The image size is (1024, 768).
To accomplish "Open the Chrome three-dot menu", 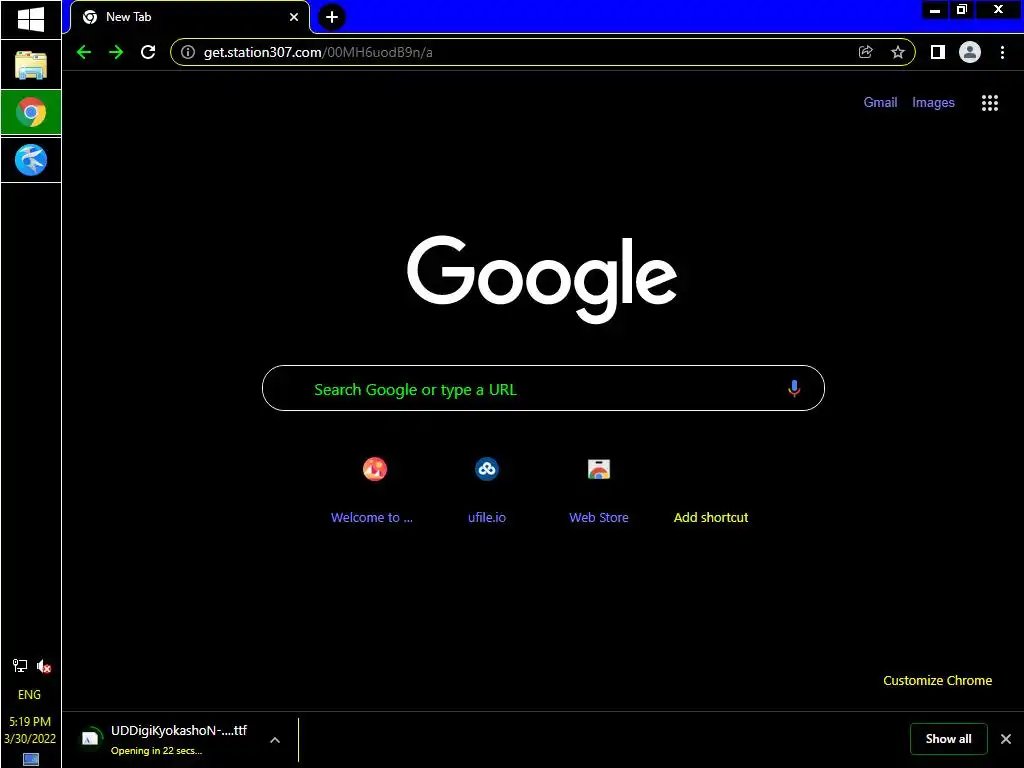I will click(x=1002, y=52).
